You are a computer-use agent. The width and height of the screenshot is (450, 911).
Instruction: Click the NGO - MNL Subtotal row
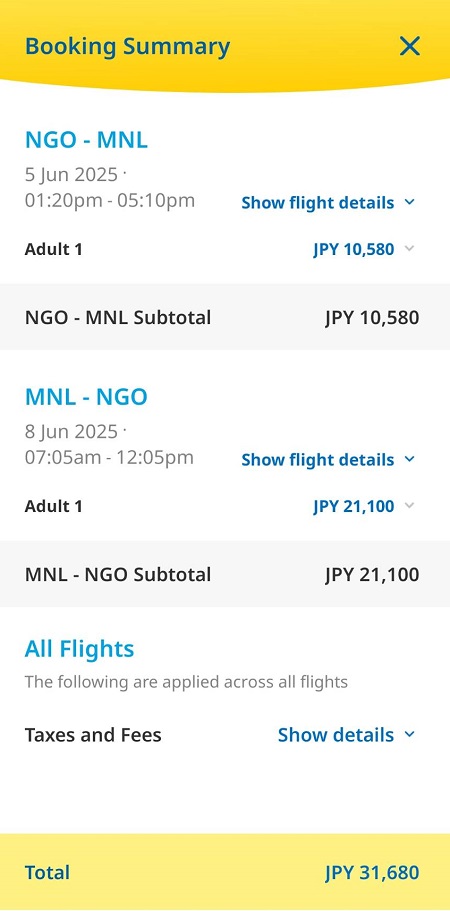click(x=225, y=317)
